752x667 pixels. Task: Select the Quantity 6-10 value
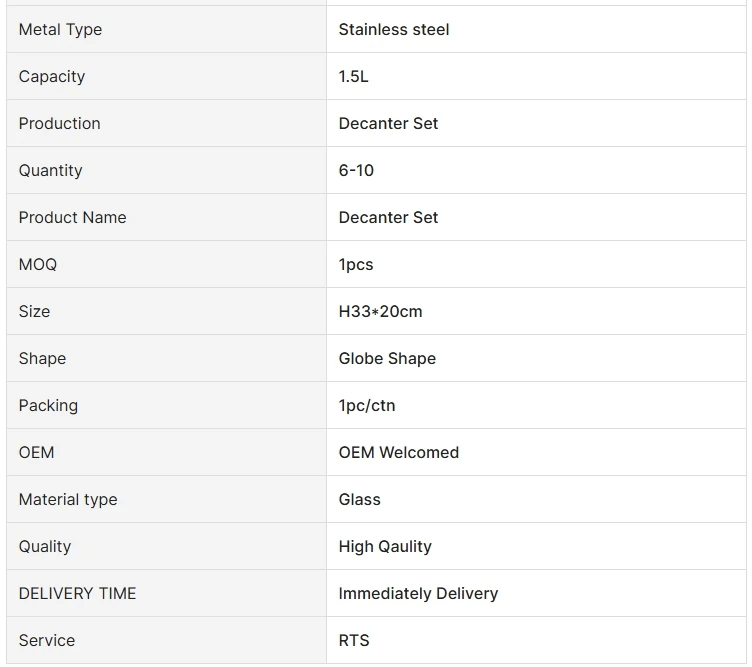(356, 171)
